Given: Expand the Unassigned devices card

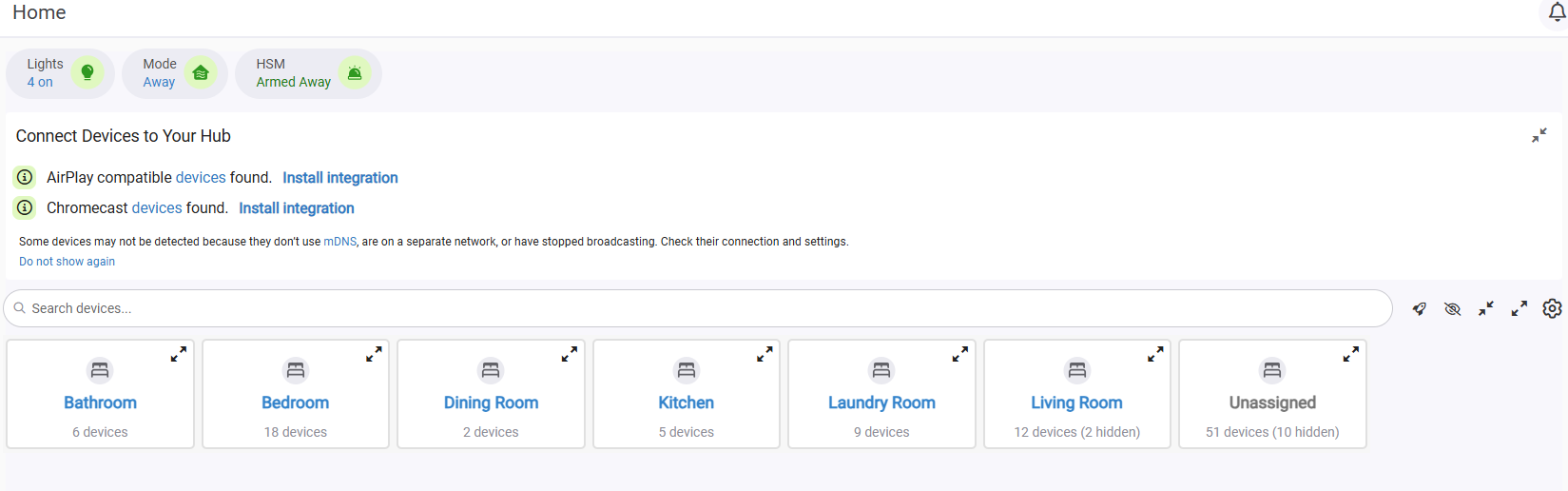Looking at the screenshot, I should pyautogui.click(x=1350, y=354).
